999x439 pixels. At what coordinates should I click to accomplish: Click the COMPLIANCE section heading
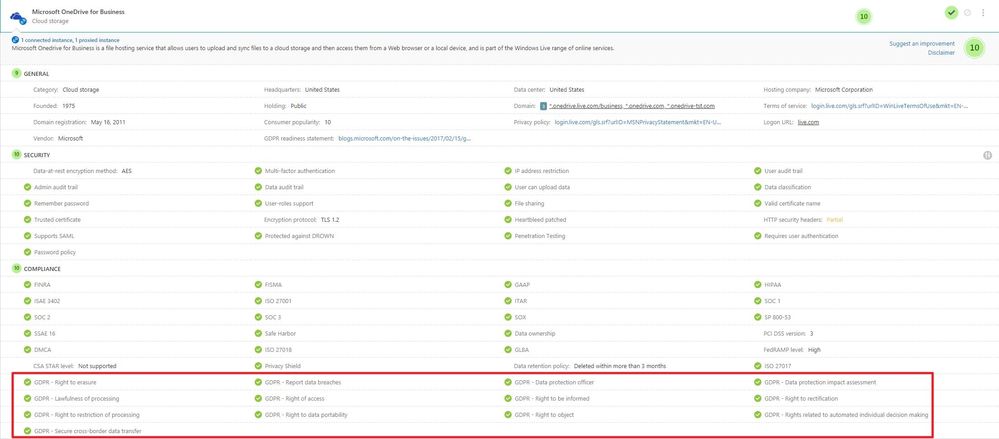click(42, 268)
